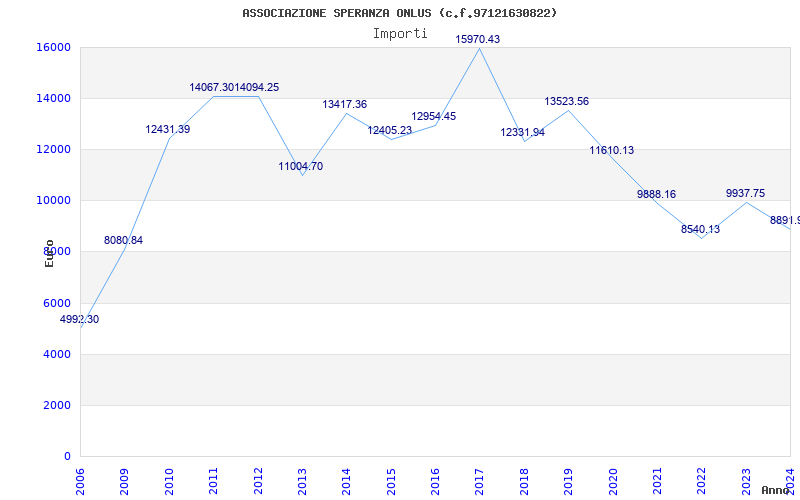Select the x-axis year 2011
Viewport: 800px width, 500px height.
click(x=213, y=482)
